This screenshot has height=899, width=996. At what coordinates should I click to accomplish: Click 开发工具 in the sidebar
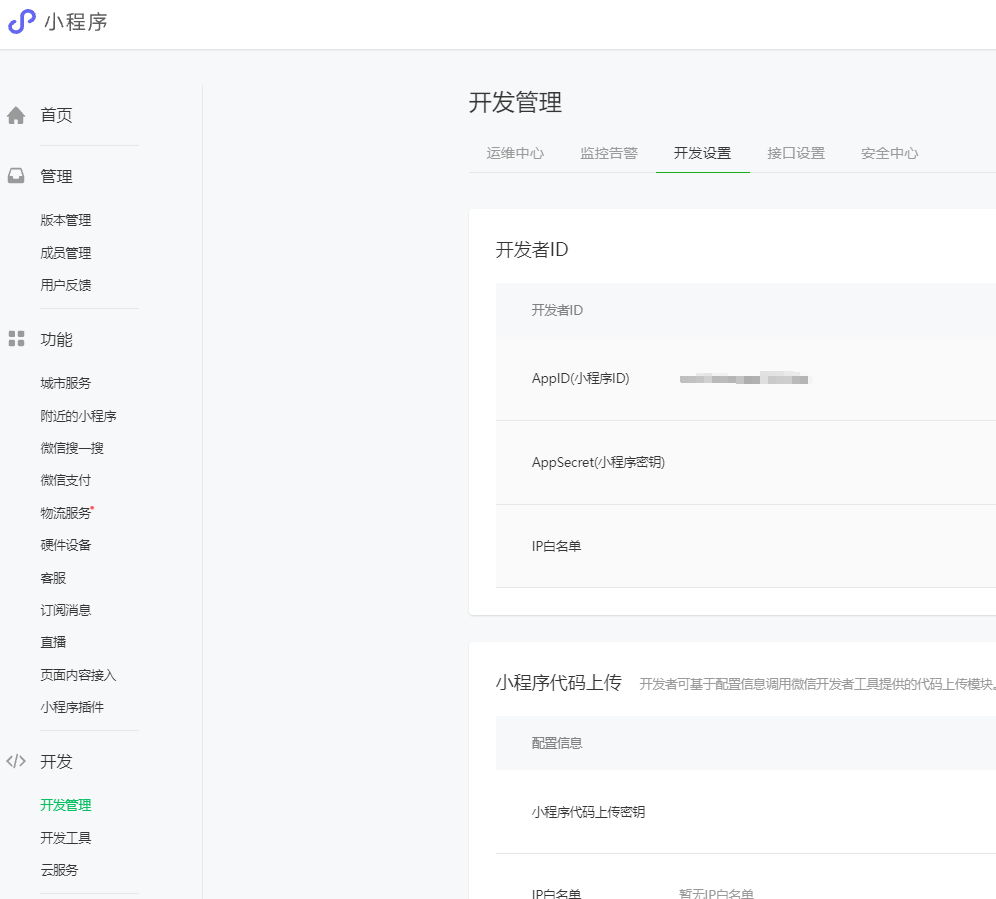coord(66,838)
